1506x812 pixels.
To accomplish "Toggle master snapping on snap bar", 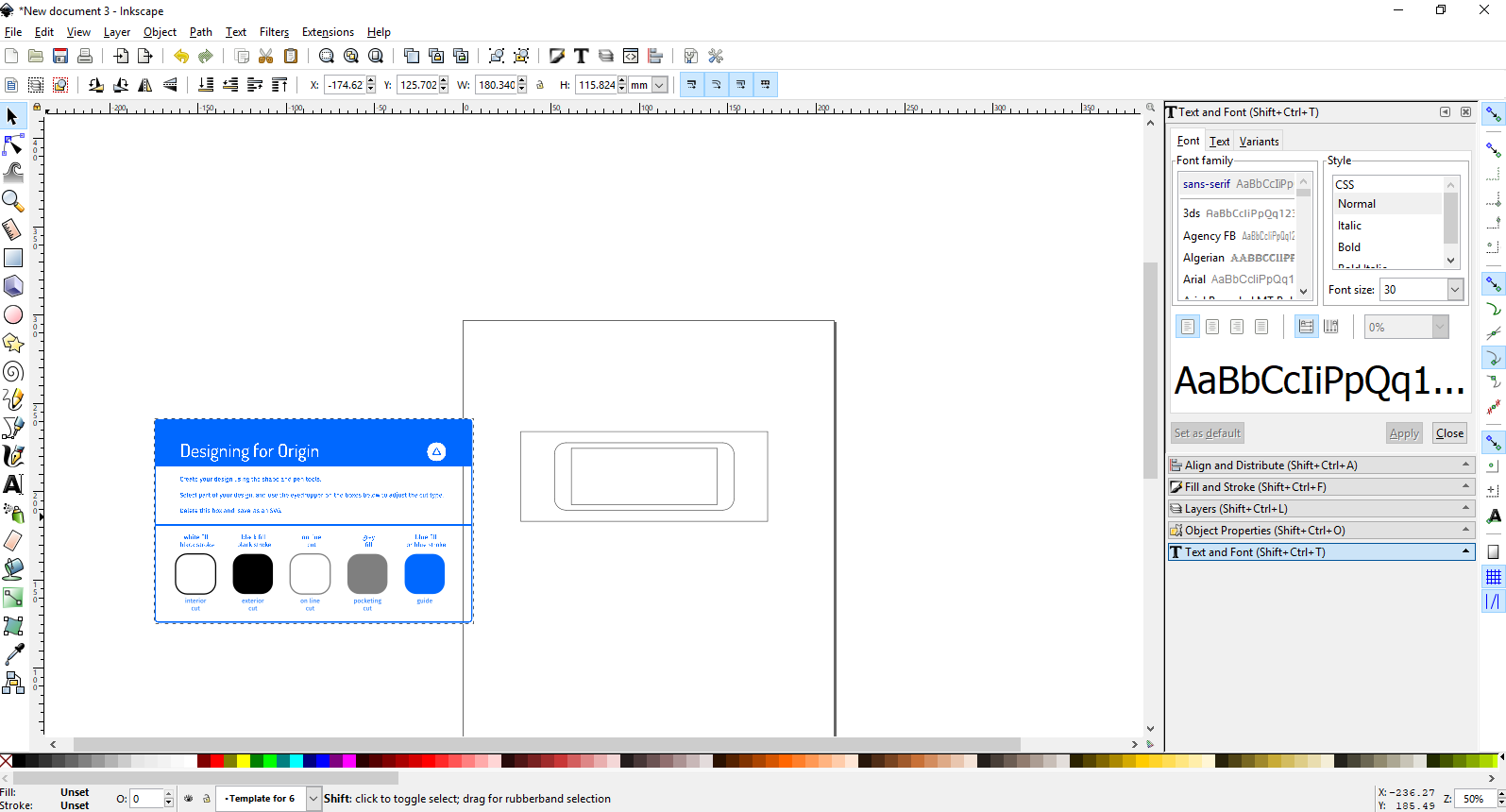I will (1493, 115).
